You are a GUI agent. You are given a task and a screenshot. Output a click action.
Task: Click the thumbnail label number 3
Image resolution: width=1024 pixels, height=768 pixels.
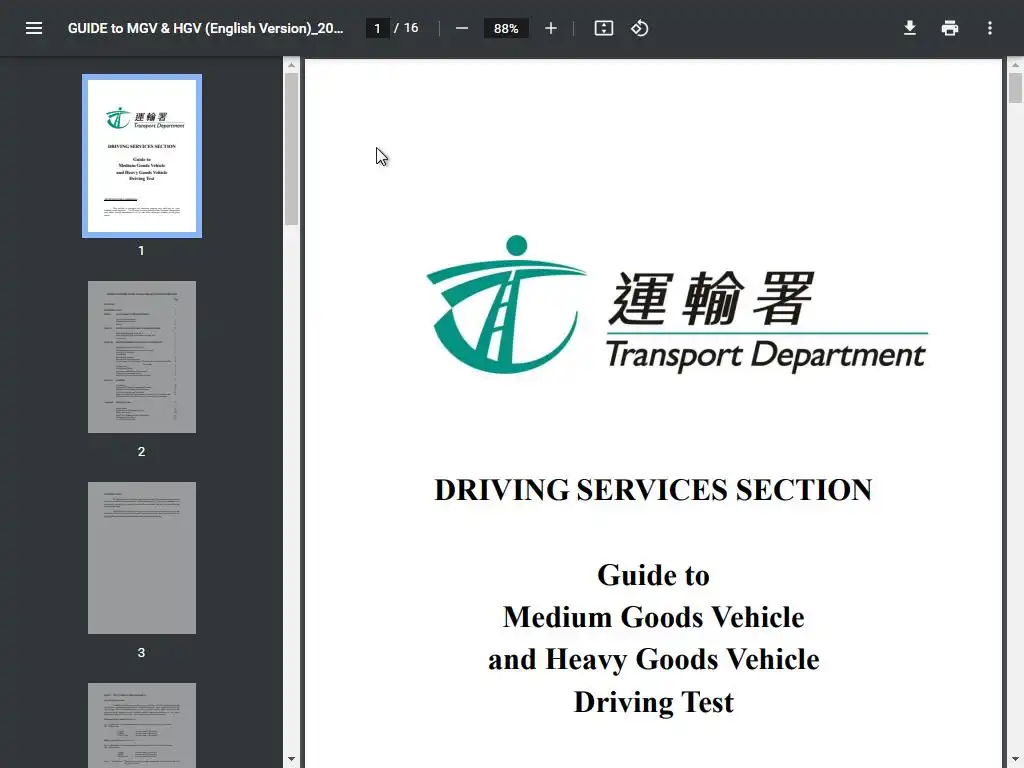point(141,652)
